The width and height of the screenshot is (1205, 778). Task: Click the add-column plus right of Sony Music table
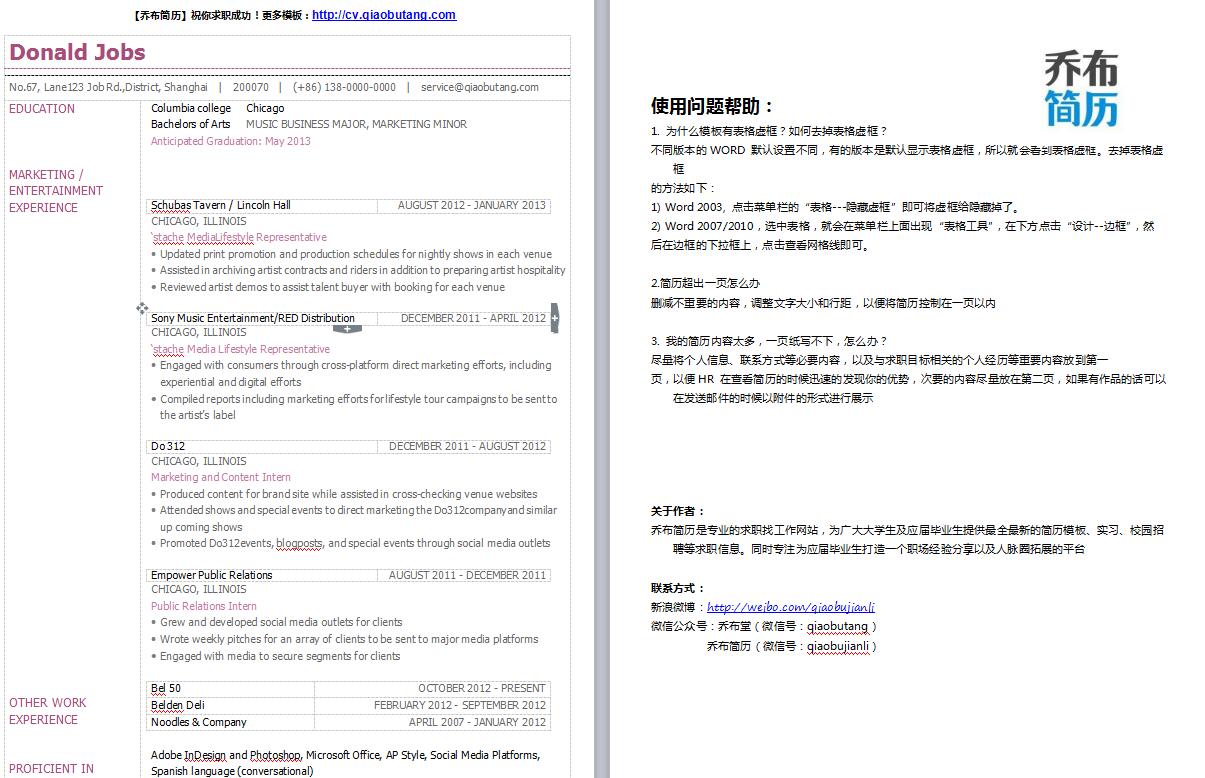(x=555, y=317)
